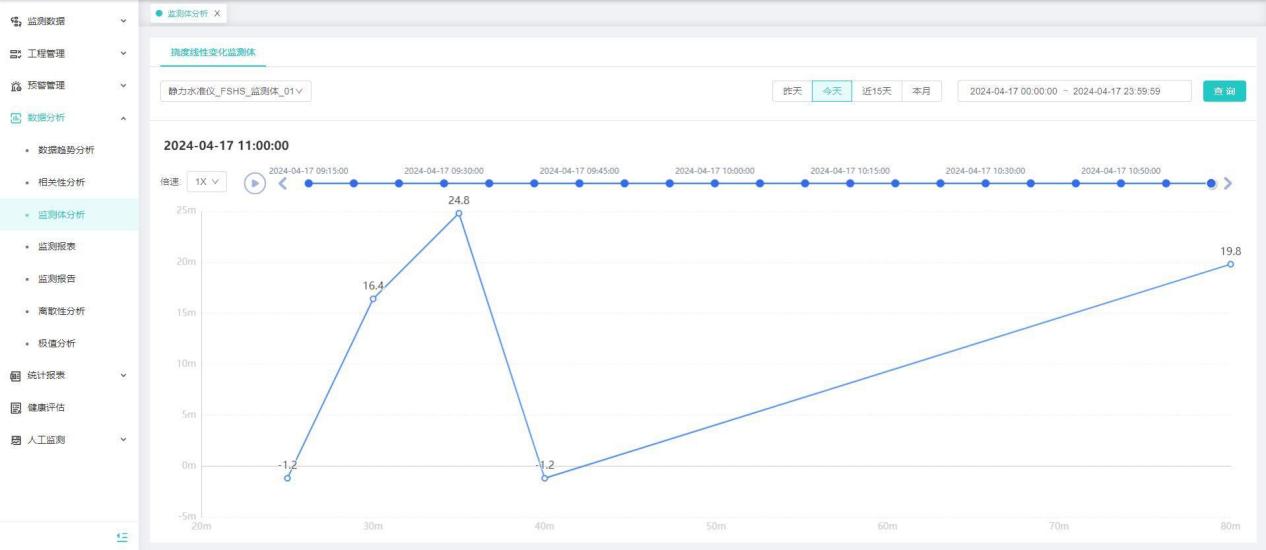
Task: Close the 监测体分析 page tab
Action: pyautogui.click(x=218, y=12)
